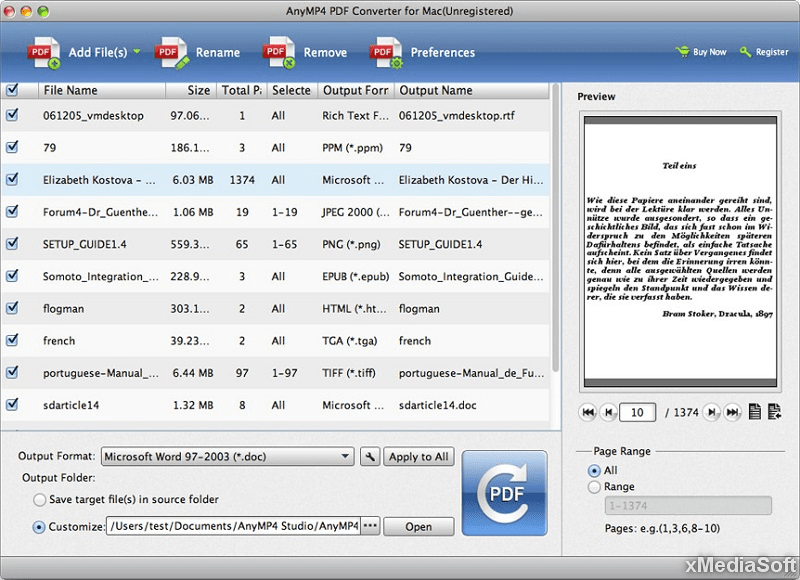
Task: Click the TGA (*.tga) format cell
Action: tap(349, 340)
